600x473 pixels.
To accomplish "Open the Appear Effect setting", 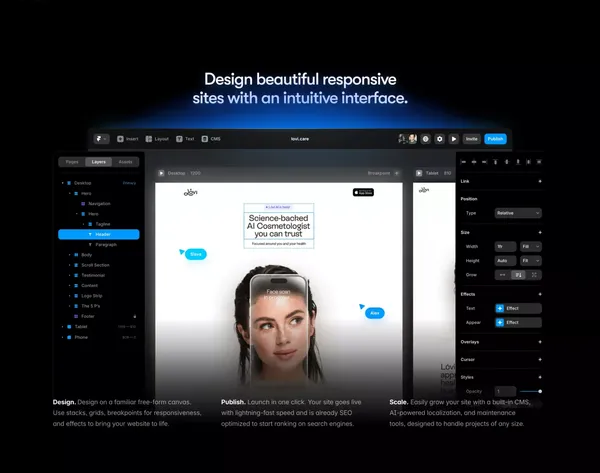I will coord(518,323).
